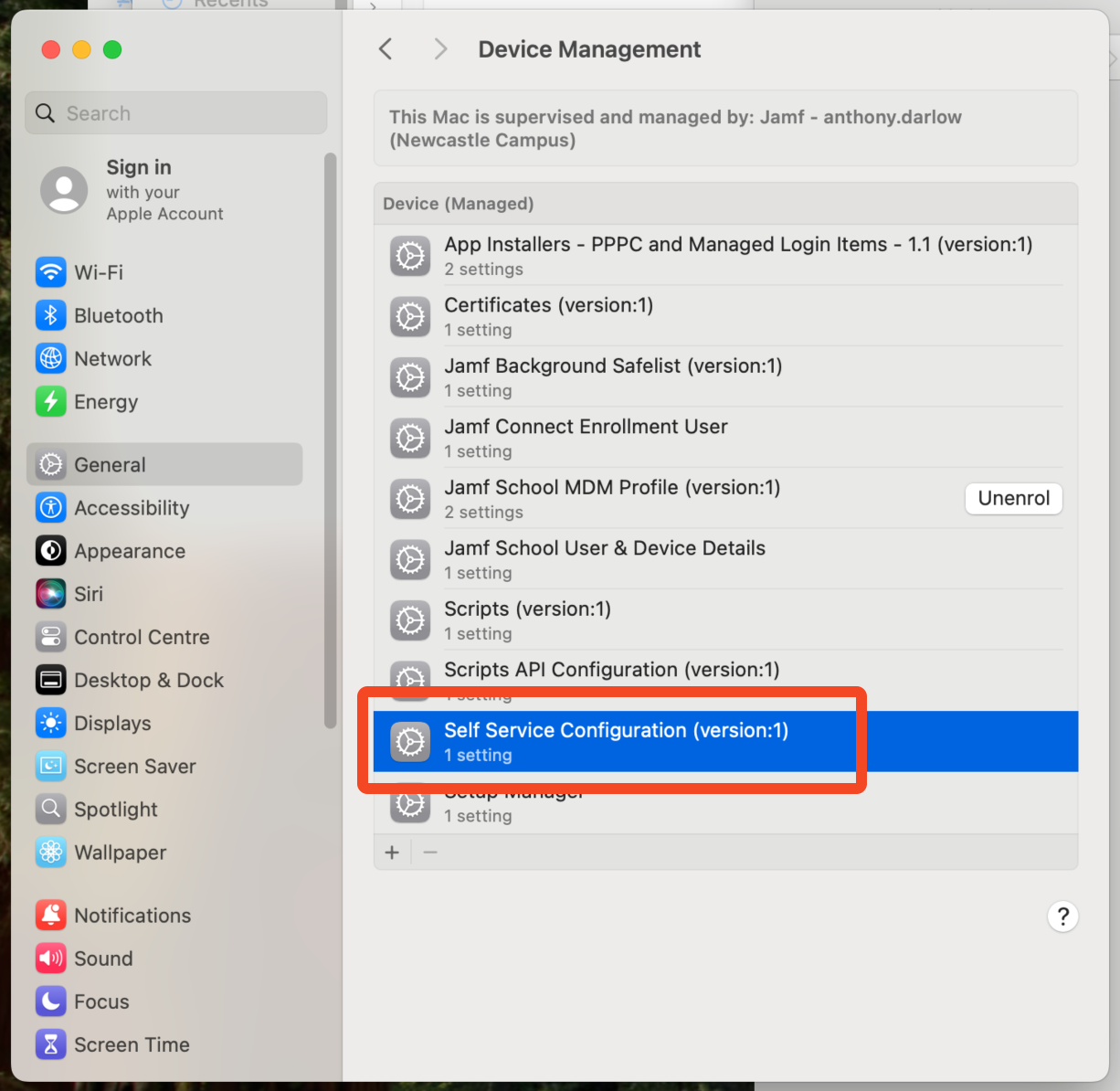Viewport: 1120px width, 1091px height.
Task: Select Scripts API Configuration (version:1) name
Action: click(x=612, y=670)
